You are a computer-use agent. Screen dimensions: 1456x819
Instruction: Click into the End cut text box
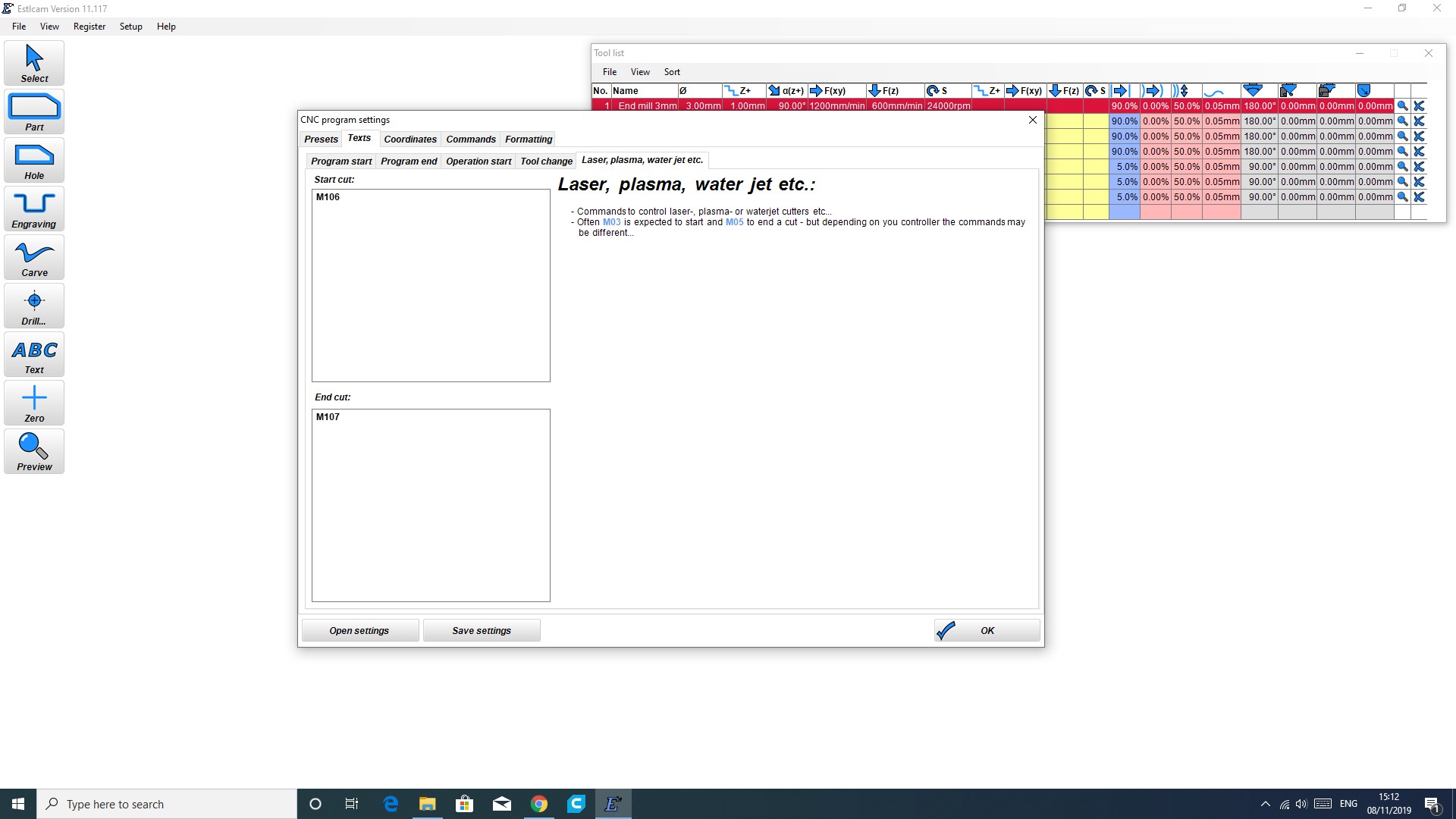pyautogui.click(x=431, y=506)
